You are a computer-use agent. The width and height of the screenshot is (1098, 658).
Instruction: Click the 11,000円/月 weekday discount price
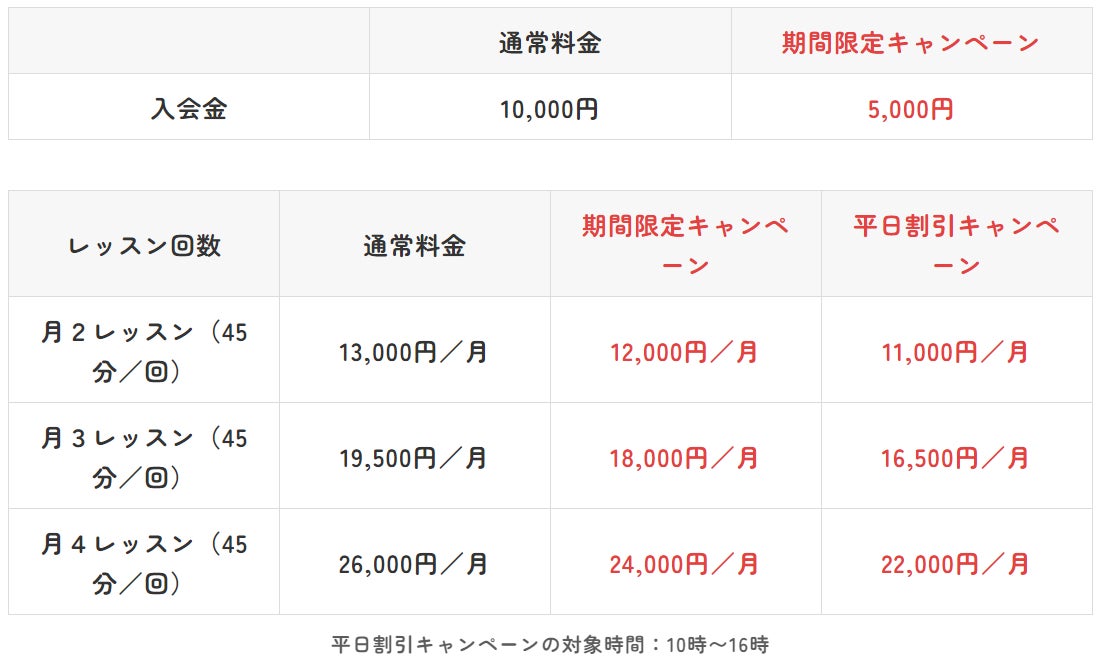[956, 352]
